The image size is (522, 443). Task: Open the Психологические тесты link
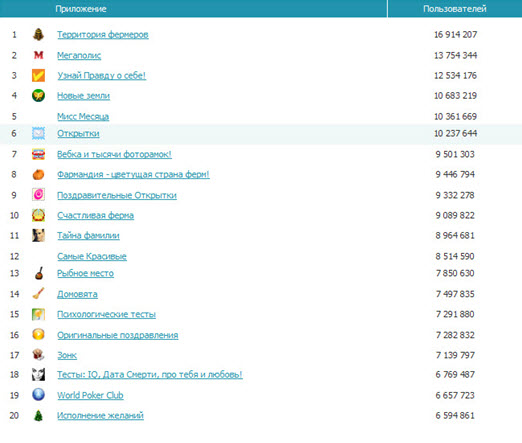pyautogui.click(x=106, y=314)
